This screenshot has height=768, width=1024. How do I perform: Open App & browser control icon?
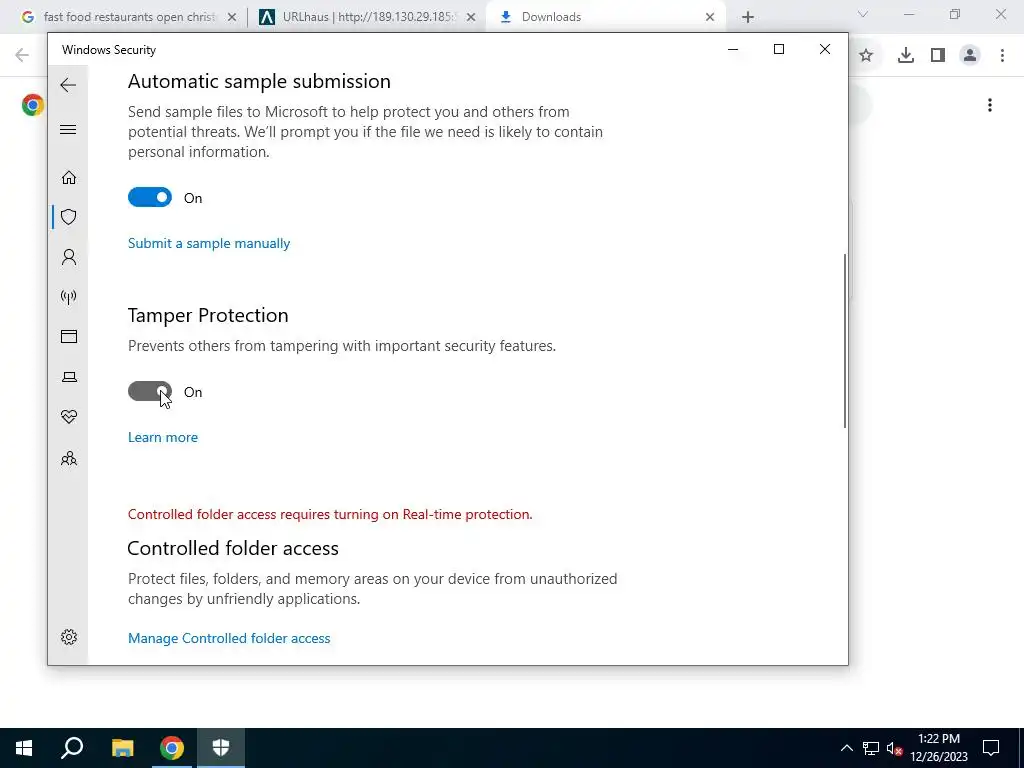[x=69, y=336]
